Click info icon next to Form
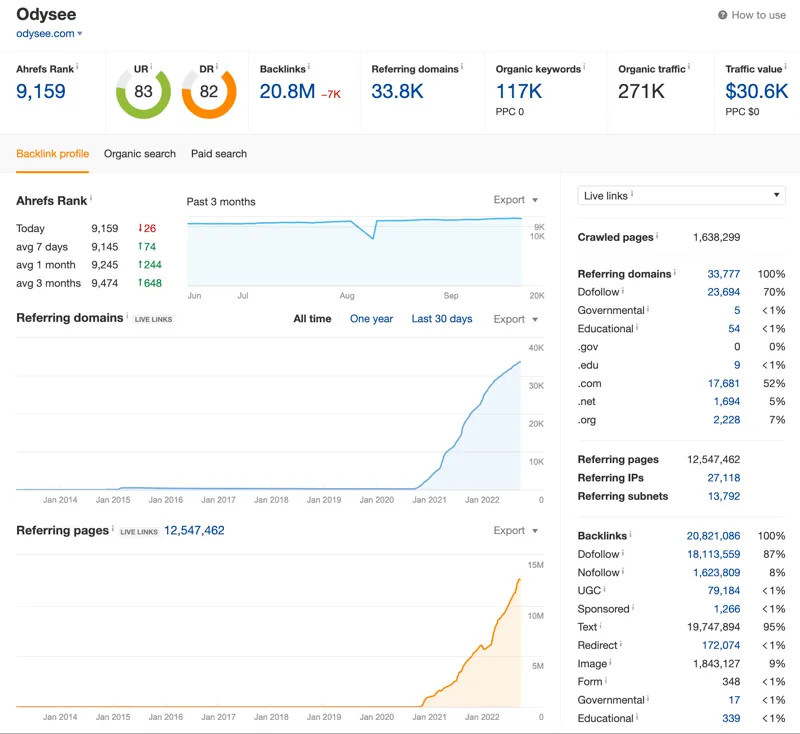 [606, 680]
